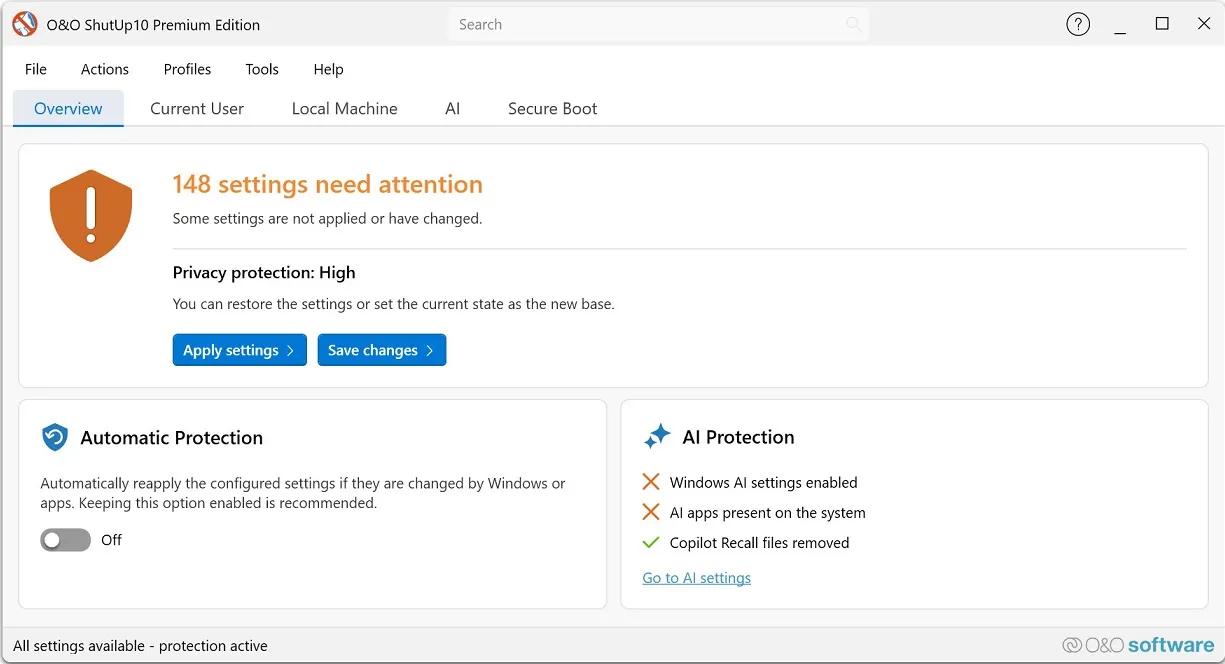1225x664 pixels.
Task: Click the Automatic Protection shield icon
Action: [x=54, y=437]
